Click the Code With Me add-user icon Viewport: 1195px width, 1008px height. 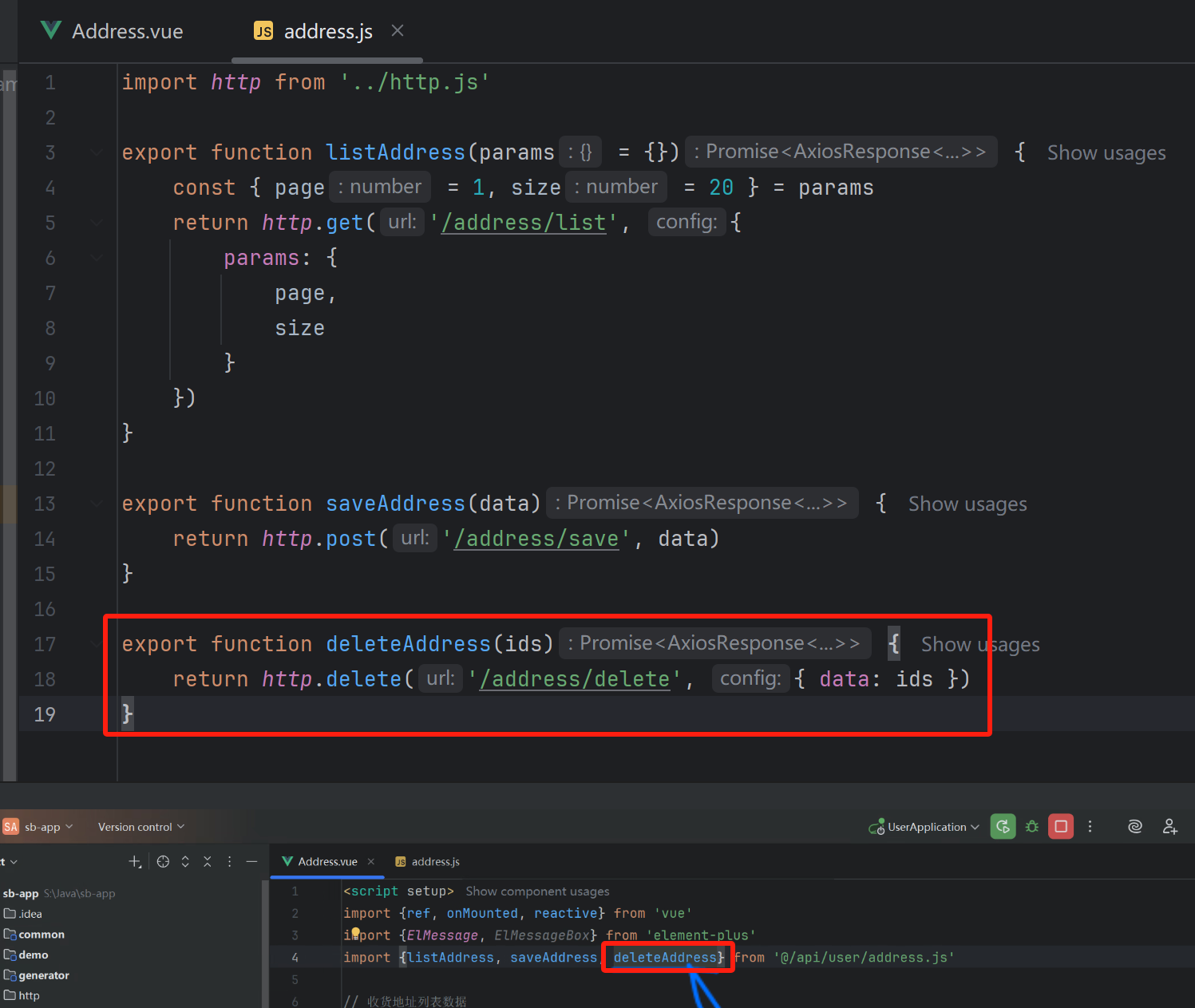tap(1170, 827)
